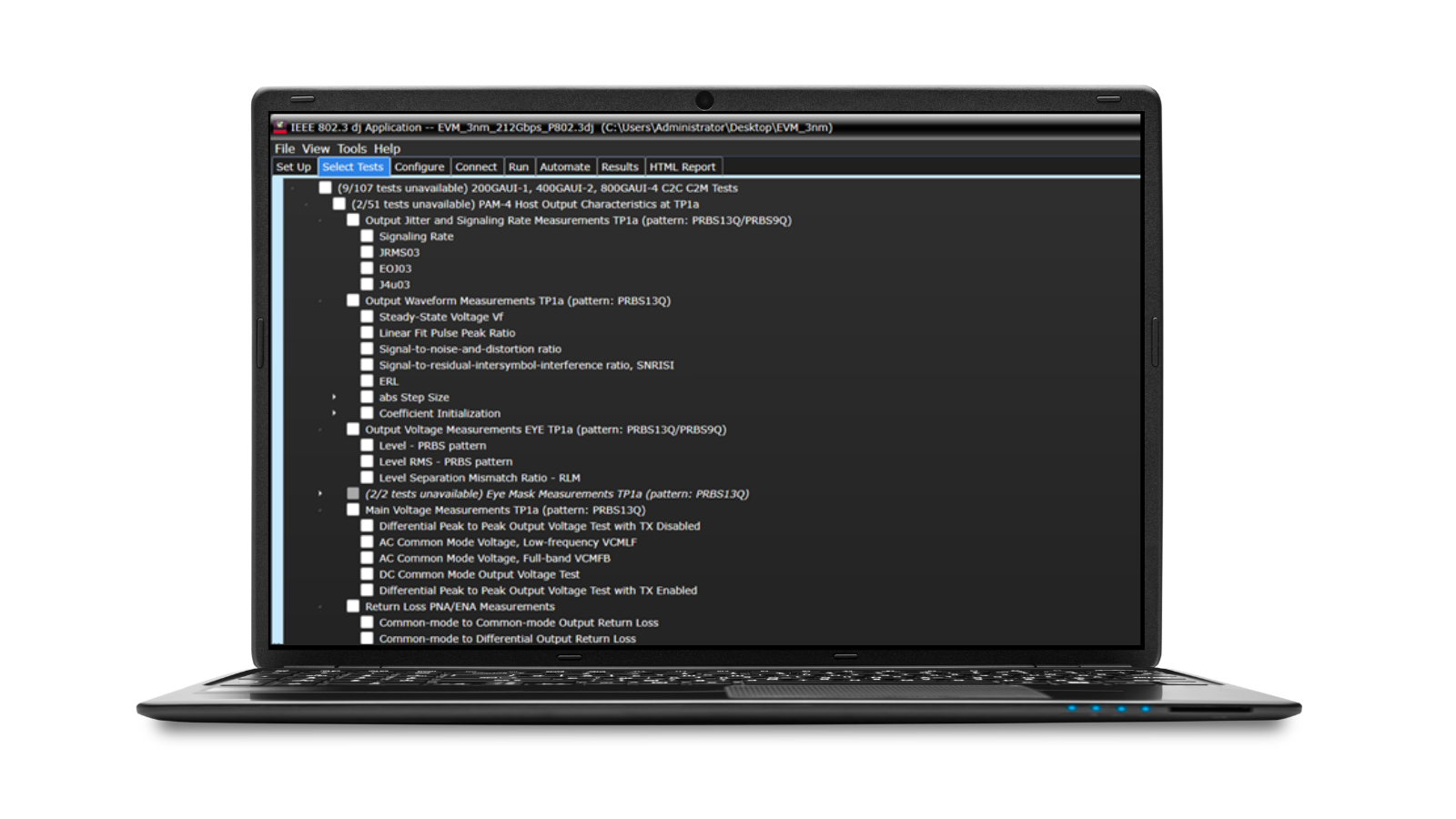Open the View menu

pyautogui.click(x=316, y=148)
